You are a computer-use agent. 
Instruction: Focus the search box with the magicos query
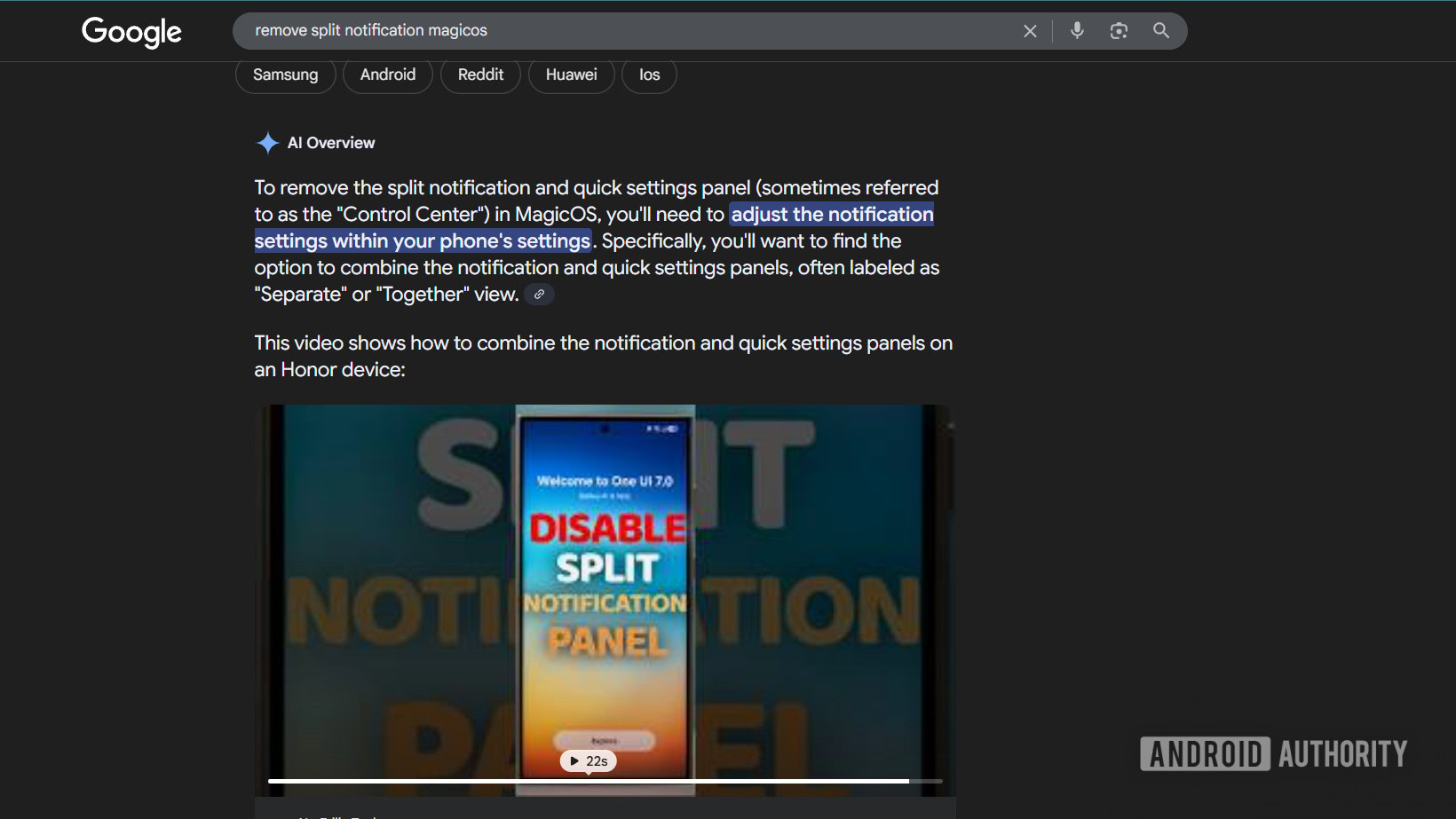pos(621,31)
